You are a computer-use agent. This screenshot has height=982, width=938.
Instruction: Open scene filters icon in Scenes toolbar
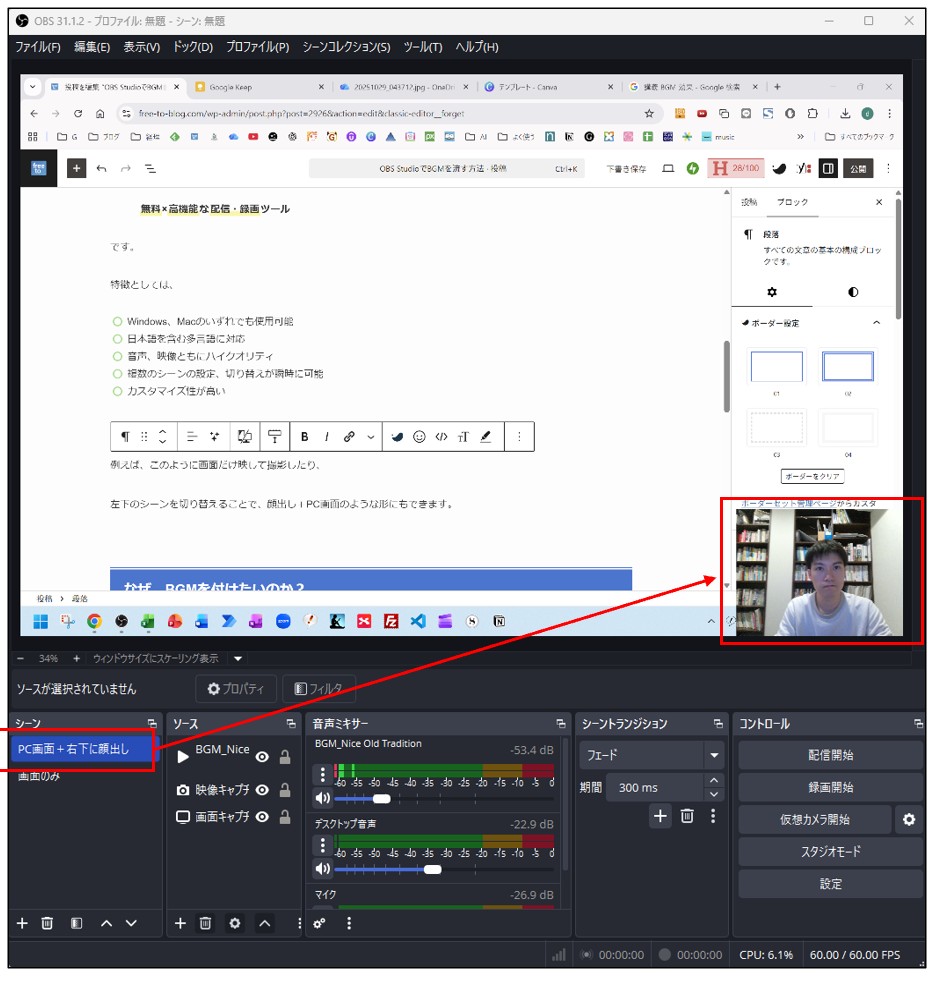[77, 923]
